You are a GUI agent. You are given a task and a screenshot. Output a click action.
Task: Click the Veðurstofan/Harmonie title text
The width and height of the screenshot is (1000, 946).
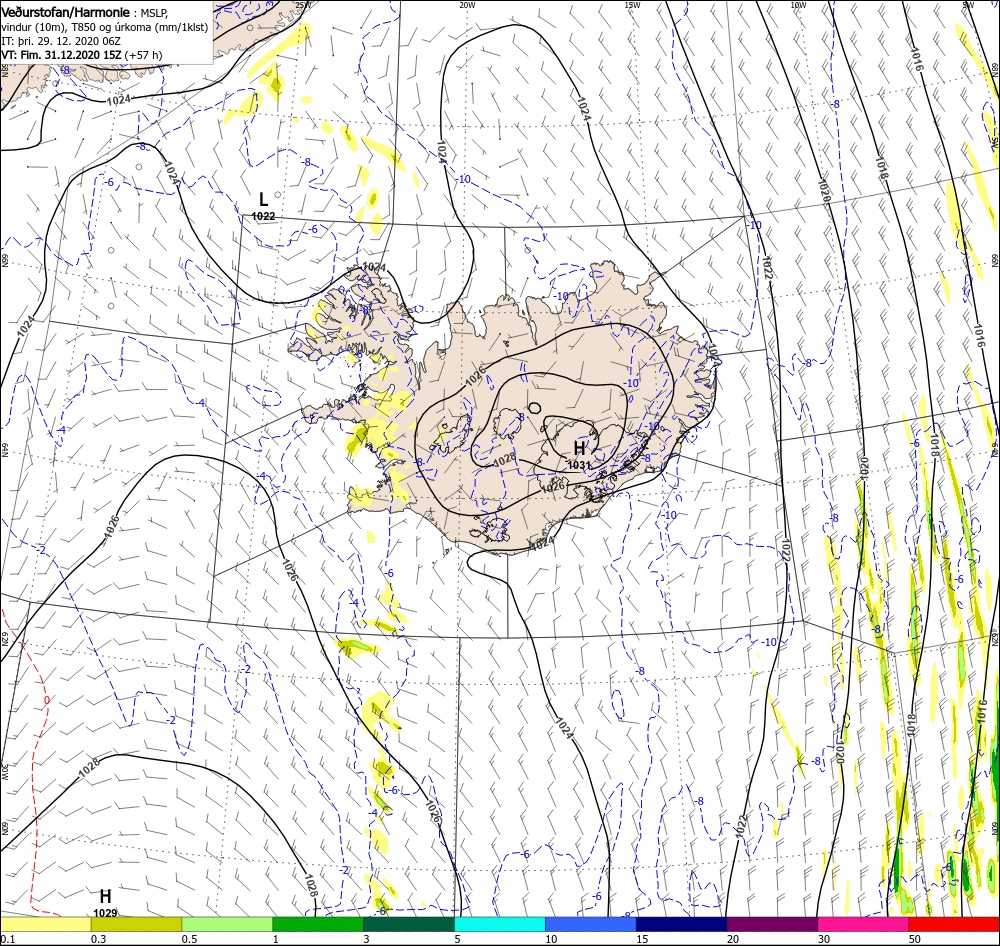click(66, 12)
